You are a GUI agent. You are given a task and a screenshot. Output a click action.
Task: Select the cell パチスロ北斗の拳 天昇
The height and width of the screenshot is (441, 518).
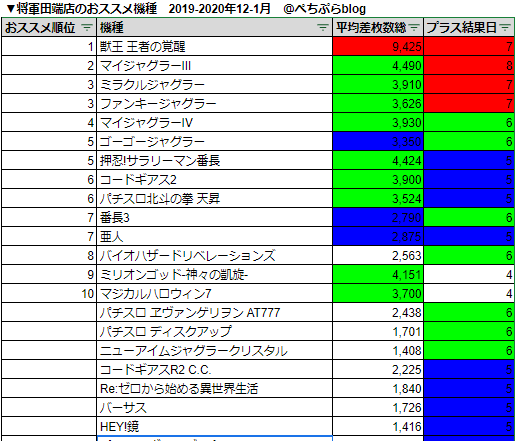click(x=214, y=198)
